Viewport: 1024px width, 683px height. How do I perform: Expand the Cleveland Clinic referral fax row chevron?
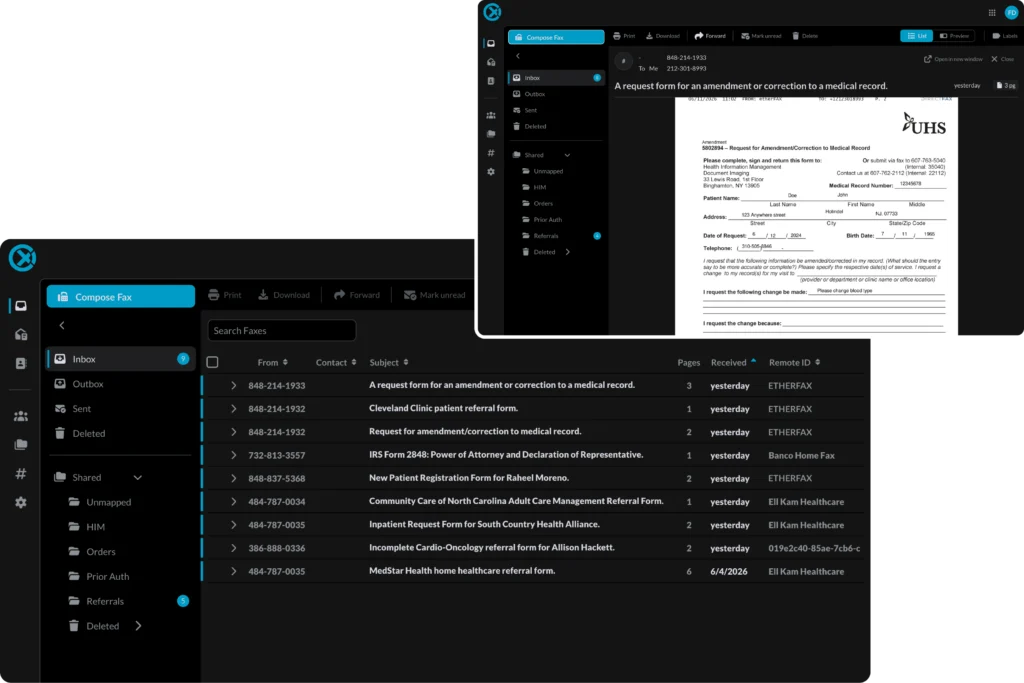coord(233,409)
